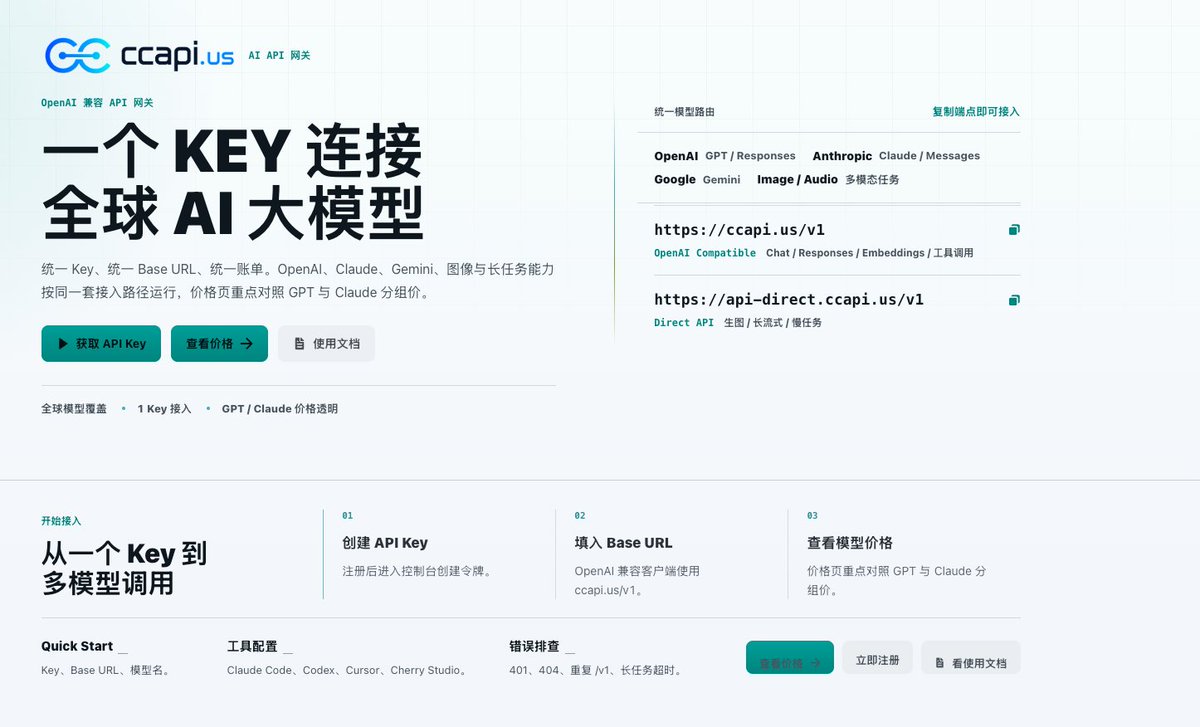Image resolution: width=1200 pixels, height=727 pixels.
Task: Click the 获取 API Key button
Action: coord(101,343)
